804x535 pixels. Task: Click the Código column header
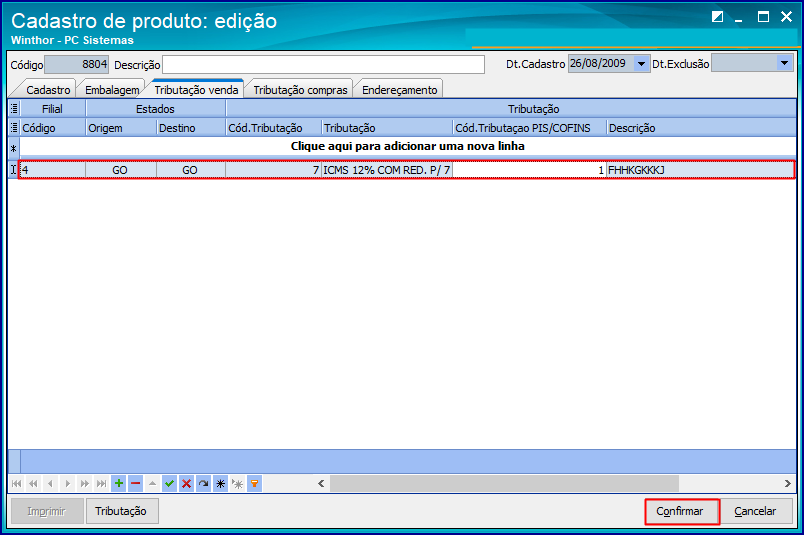53,128
